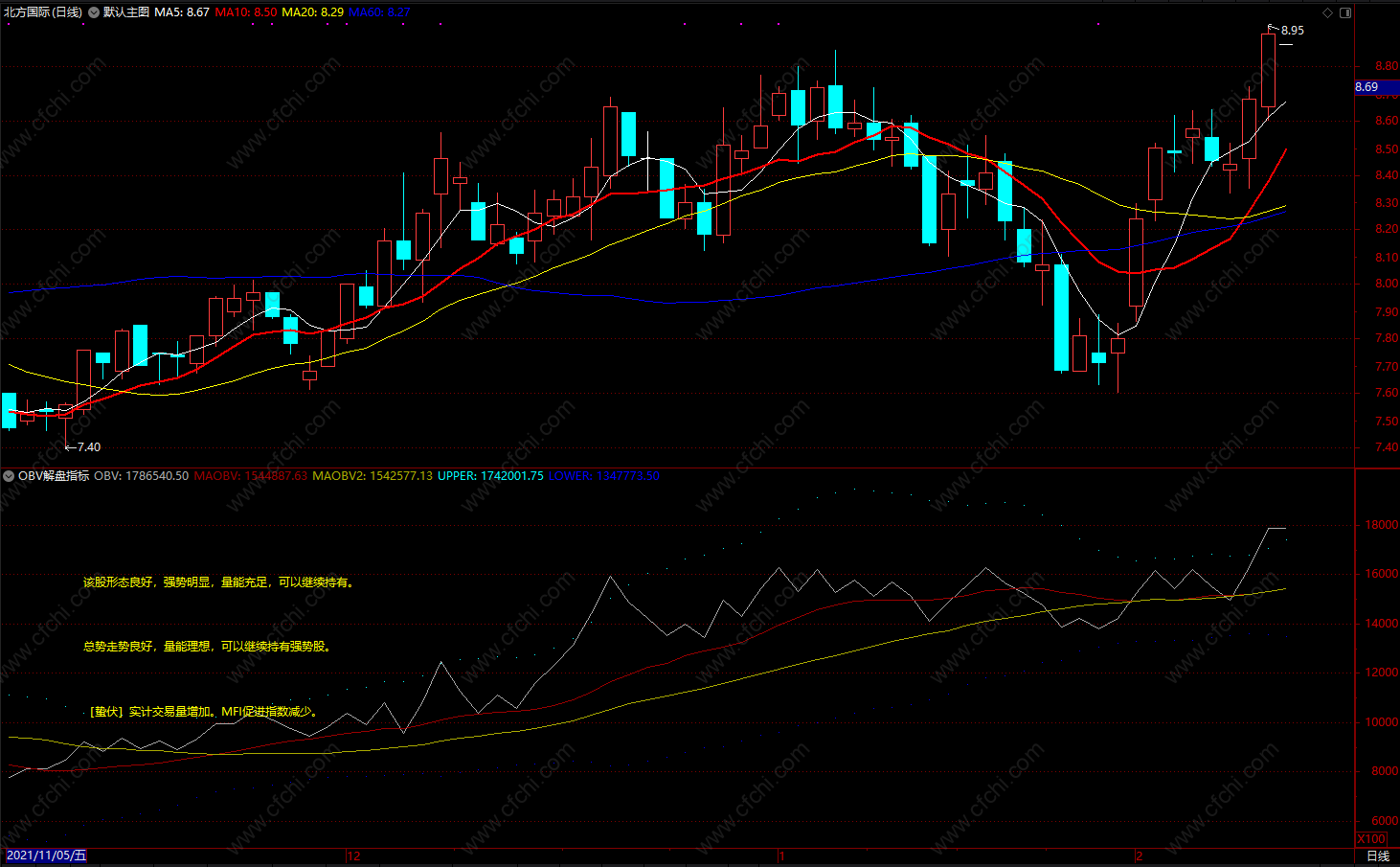Expand the OBV解盘指标 indicator menu arrow
Screen dimensions: 1400x867
[x=9, y=476]
